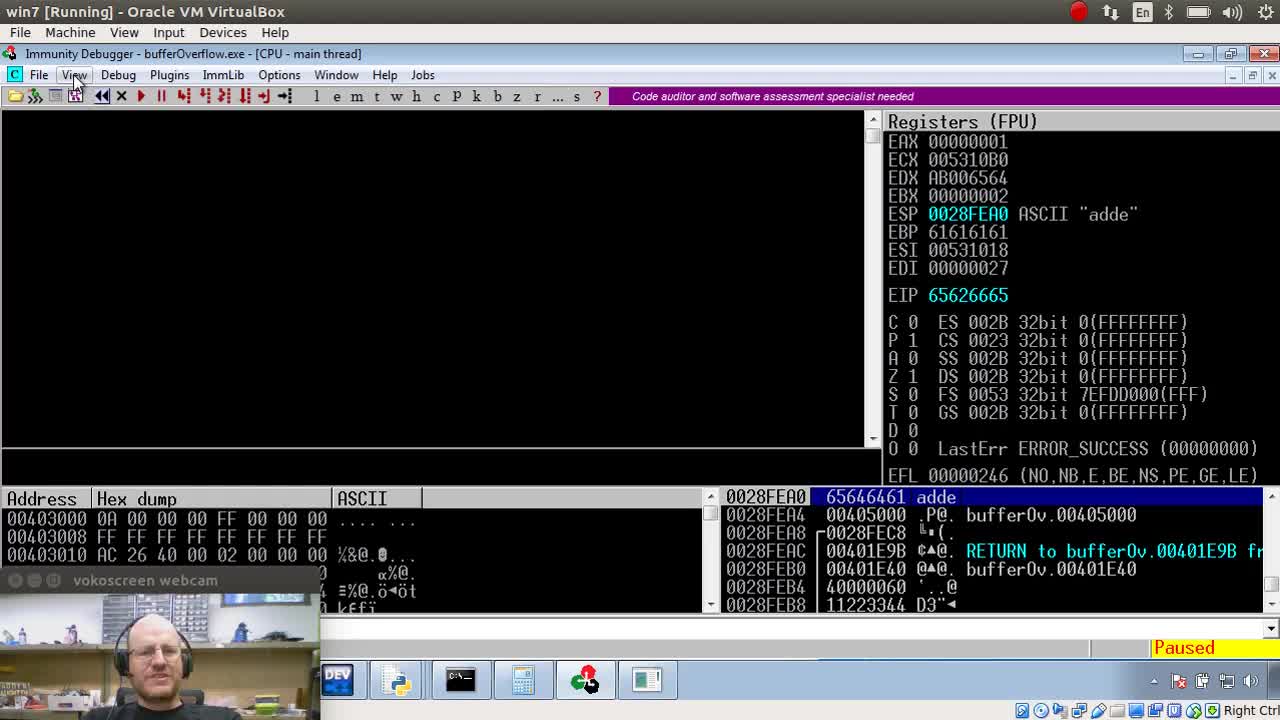Screen dimensions: 1280x720
Task: Open the Call stack with the 'k' icon
Action: [x=476, y=96]
